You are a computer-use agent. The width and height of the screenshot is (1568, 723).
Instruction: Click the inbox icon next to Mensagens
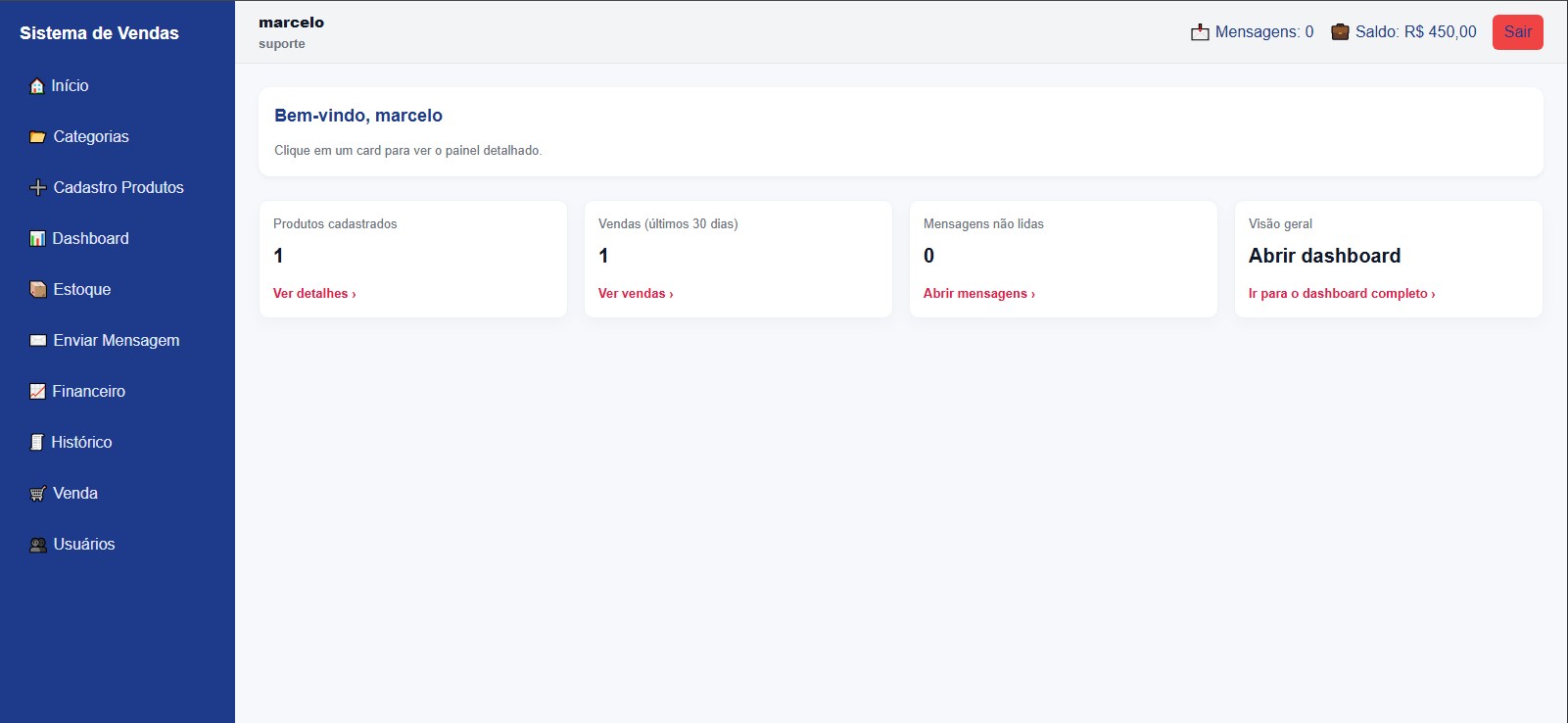tap(1200, 32)
